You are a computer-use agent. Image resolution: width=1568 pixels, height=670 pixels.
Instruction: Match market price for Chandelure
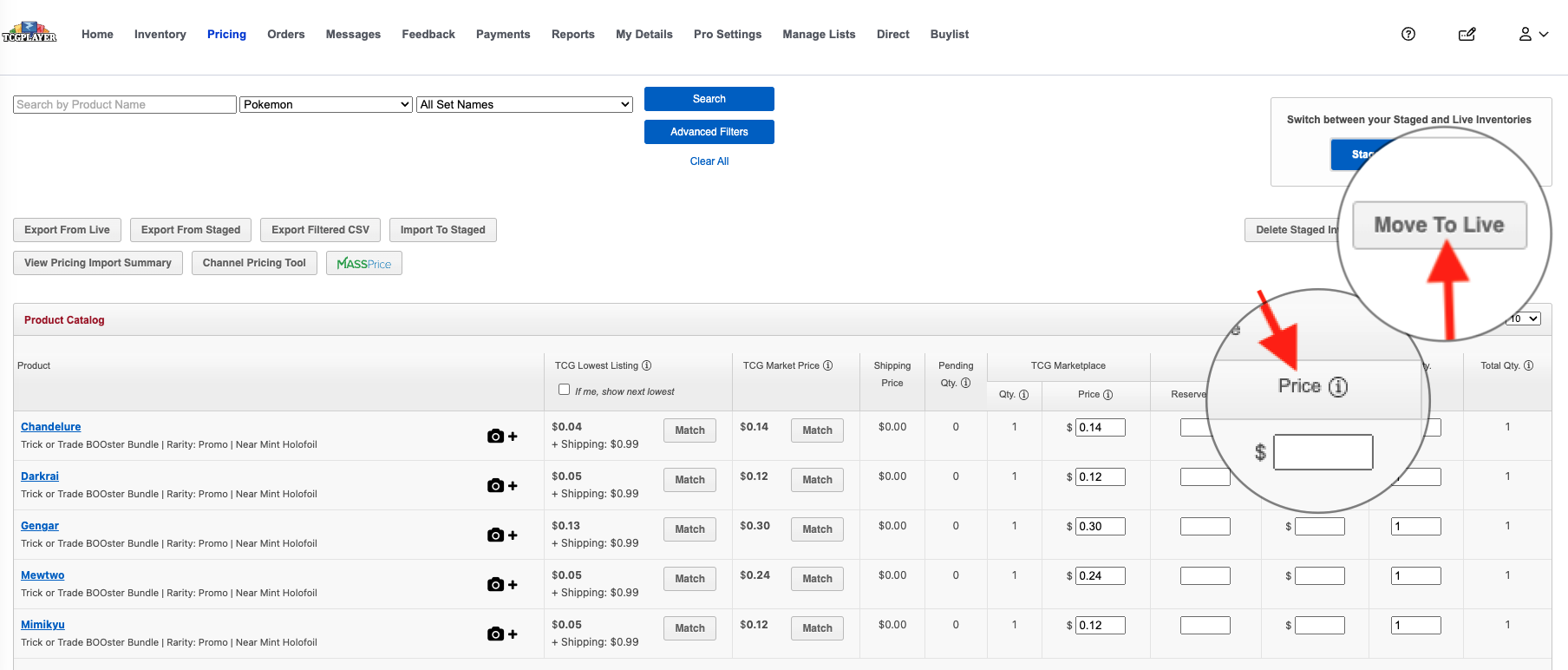[x=817, y=430]
